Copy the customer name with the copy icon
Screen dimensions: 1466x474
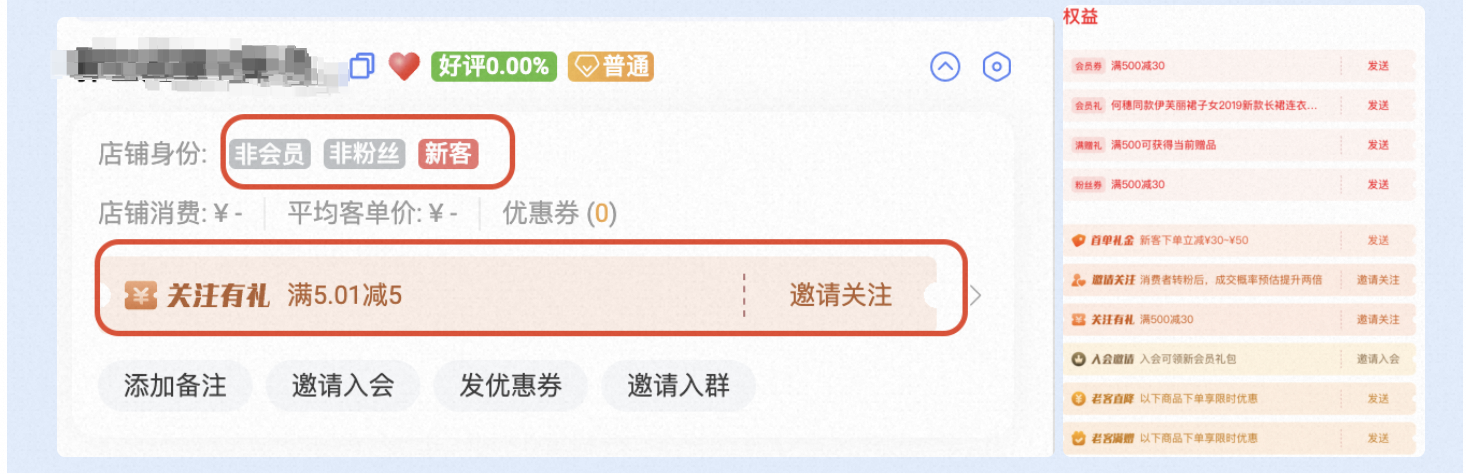pyautogui.click(x=362, y=67)
